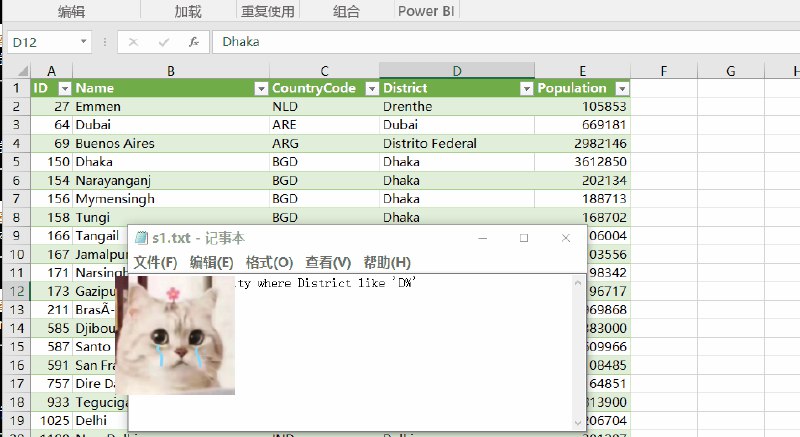
Task: Click the Delhi name cell
Action: pos(101,421)
